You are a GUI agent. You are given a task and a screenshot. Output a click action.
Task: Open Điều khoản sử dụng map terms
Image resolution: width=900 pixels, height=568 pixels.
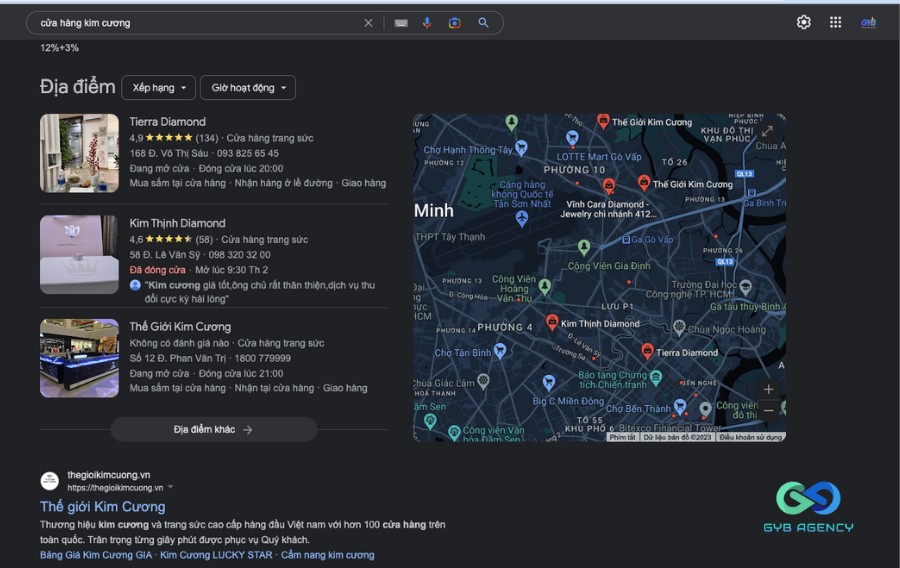[751, 437]
